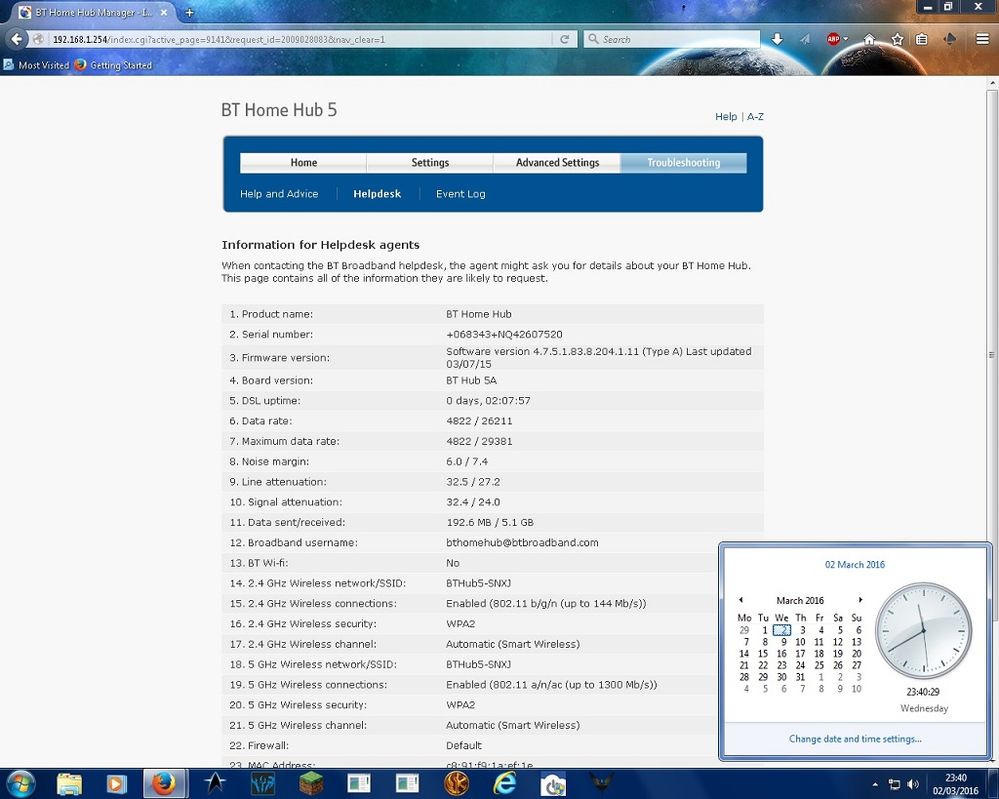
Task: Click the network tray icon
Action: (895, 784)
